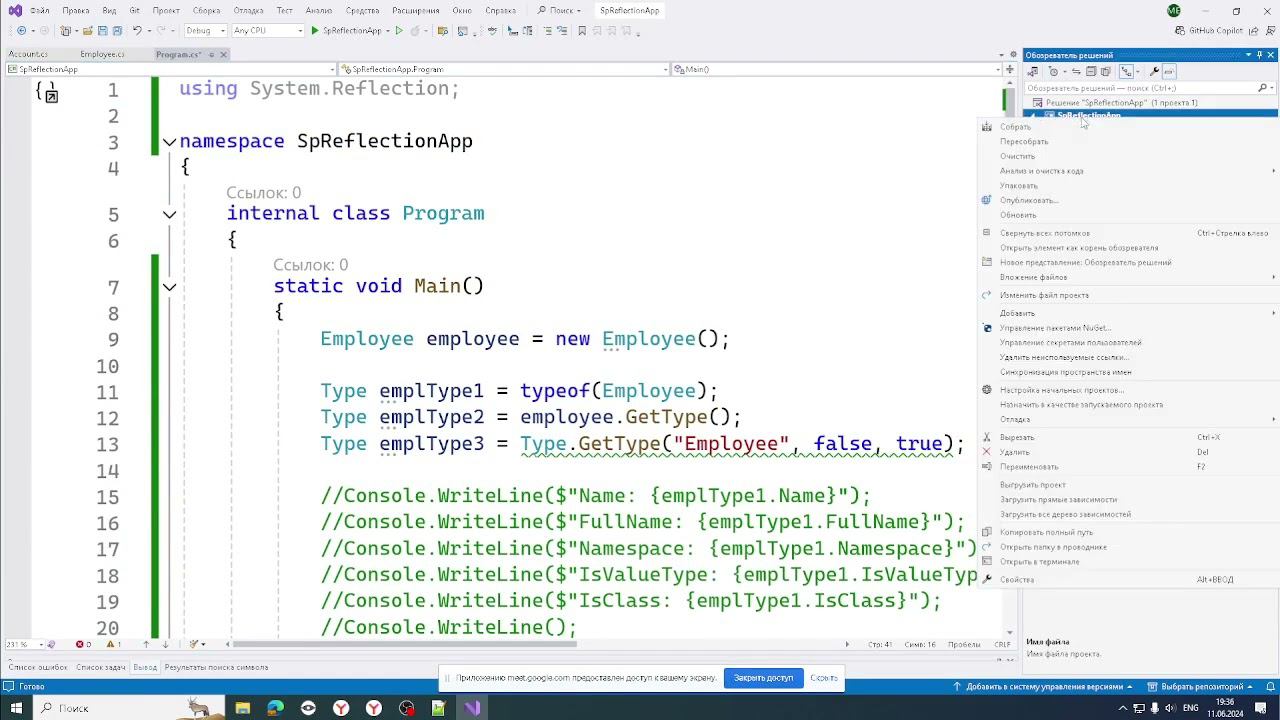Open the Список ошибок tab
The width and height of the screenshot is (1280, 720).
coord(38,667)
